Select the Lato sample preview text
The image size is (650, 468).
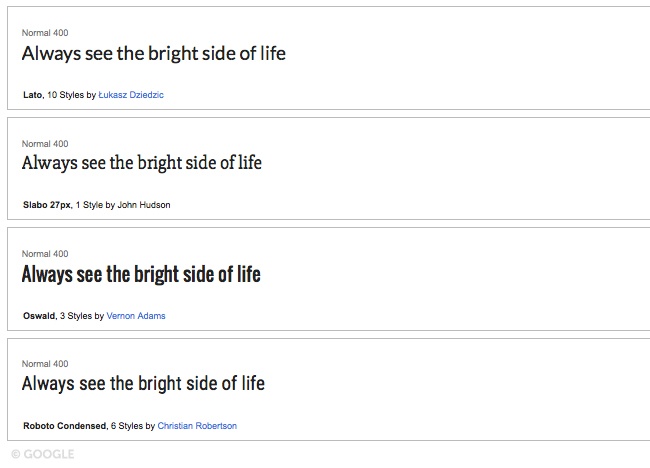point(153,53)
